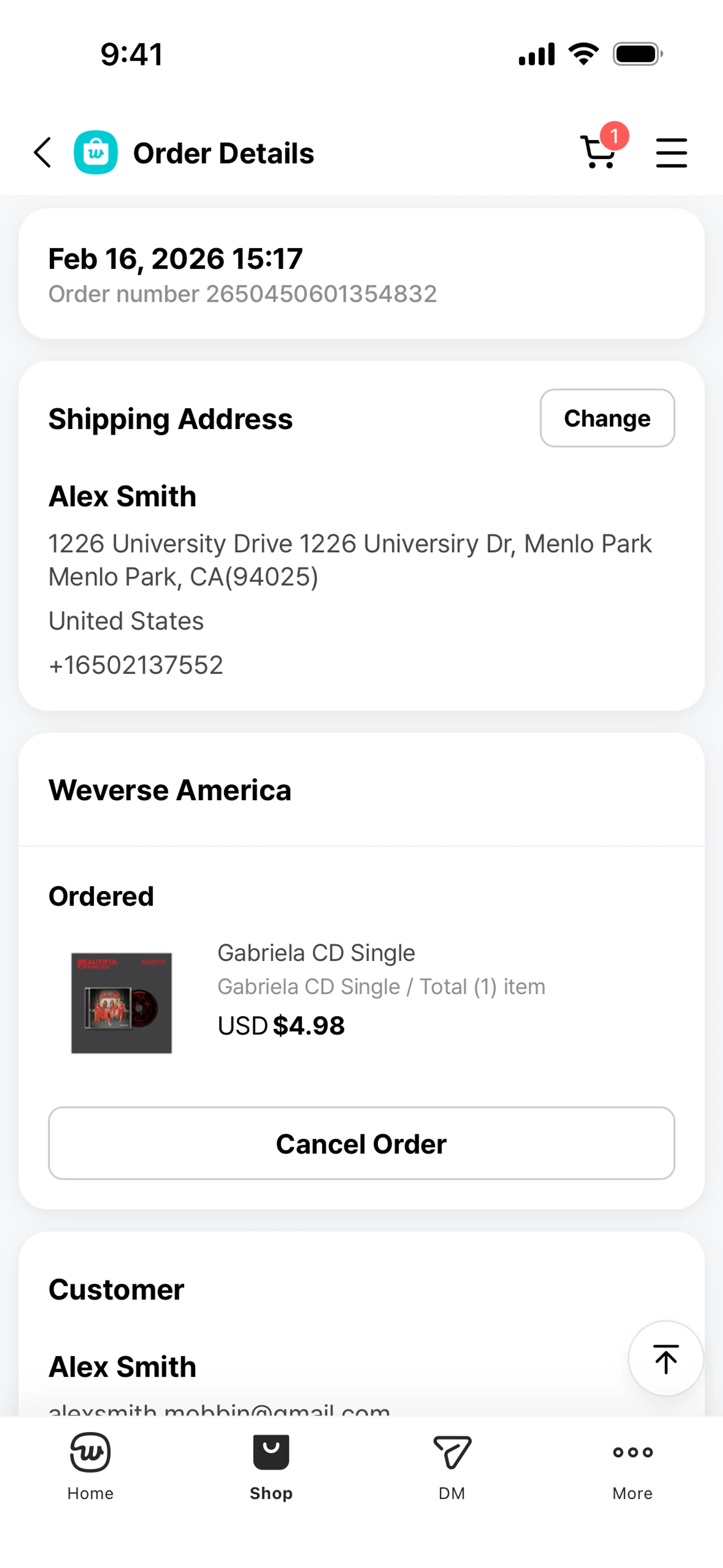Tap the phone number +16502137552
723x1568 pixels.
(x=136, y=665)
